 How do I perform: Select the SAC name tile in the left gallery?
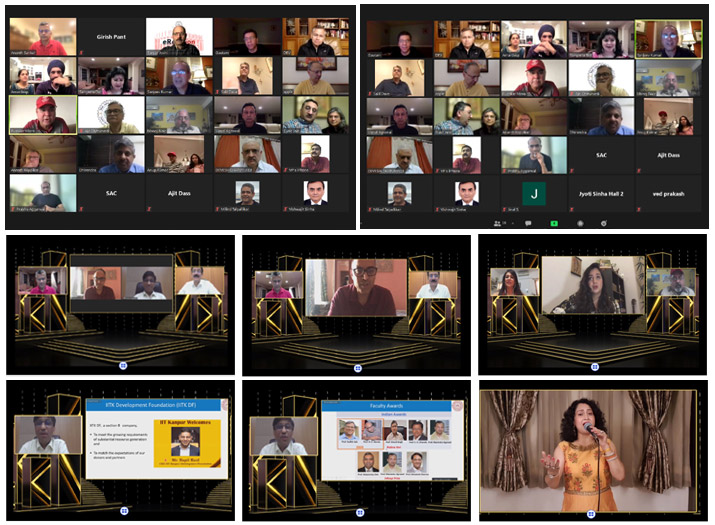point(110,192)
